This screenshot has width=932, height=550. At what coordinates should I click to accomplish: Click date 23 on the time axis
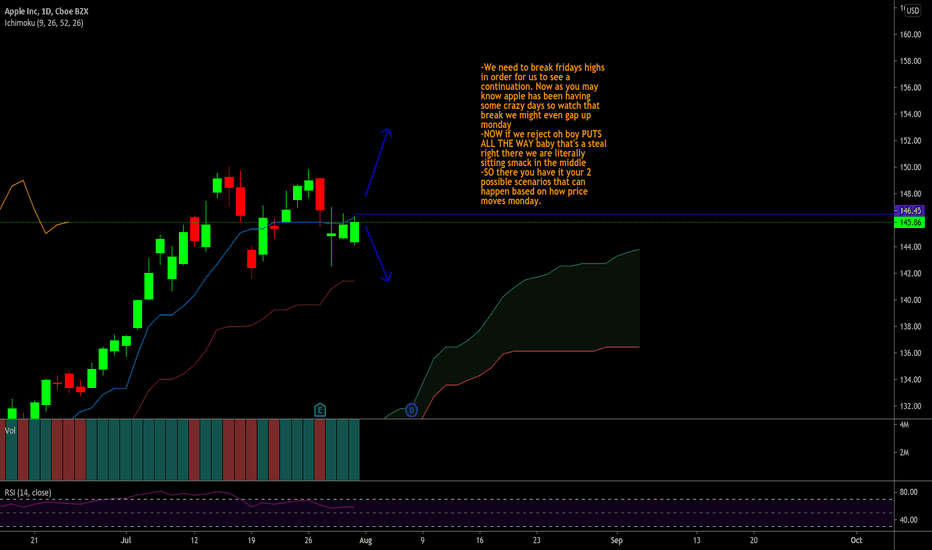[537, 540]
